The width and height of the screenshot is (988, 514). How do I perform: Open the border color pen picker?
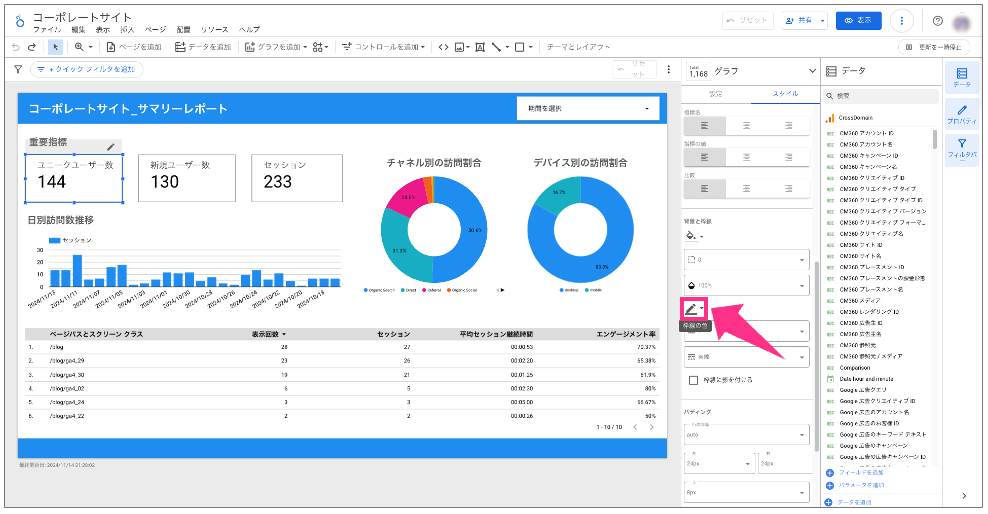click(694, 309)
